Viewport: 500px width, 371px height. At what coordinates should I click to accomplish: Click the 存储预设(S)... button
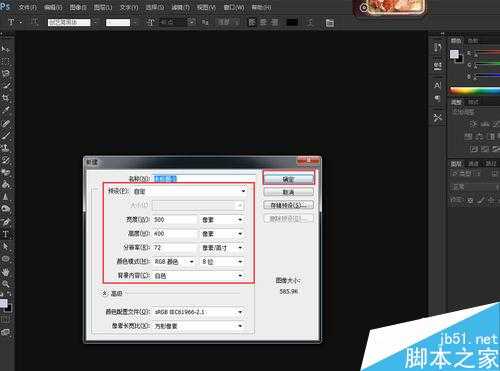coord(288,205)
